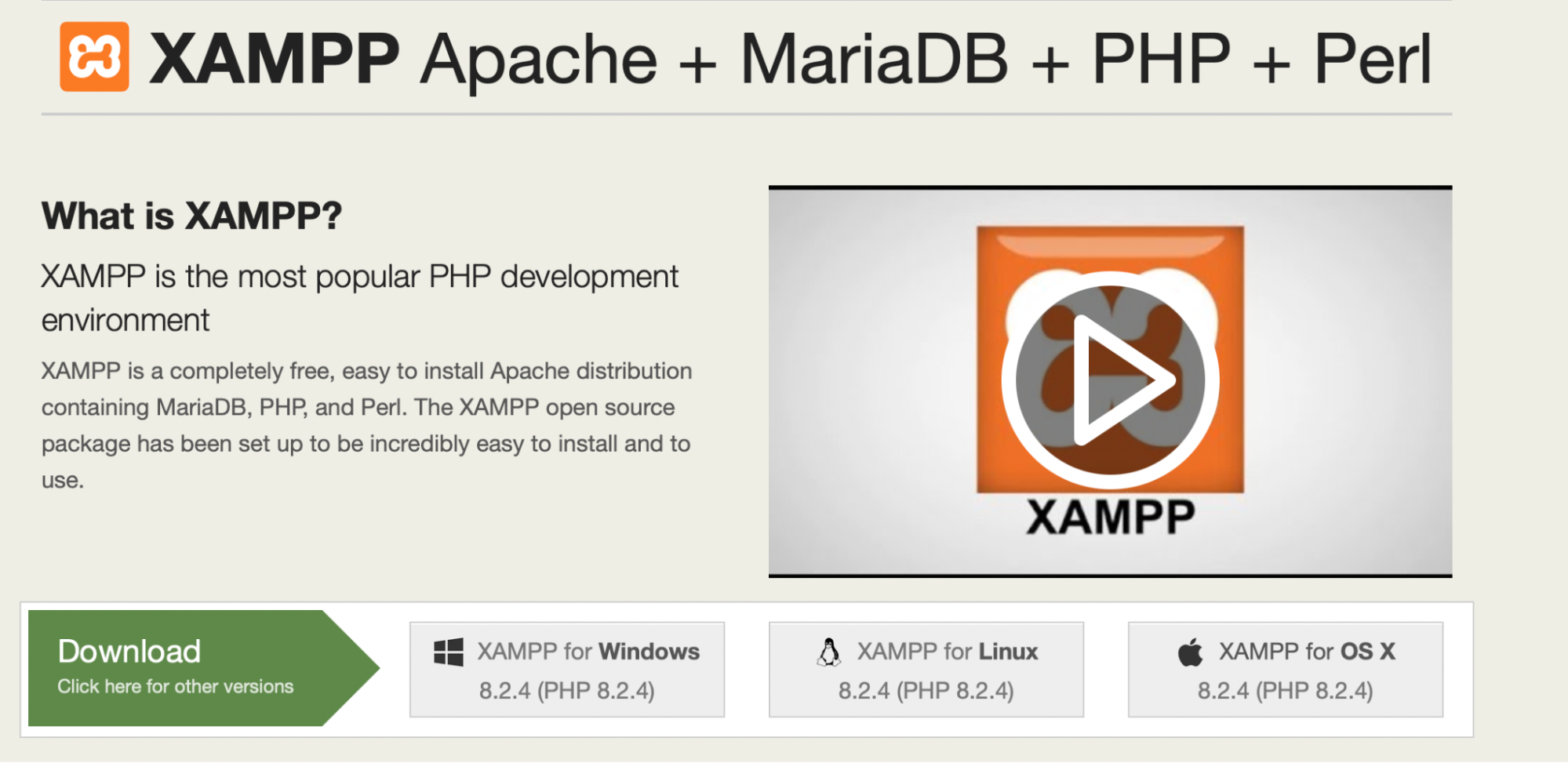
Task: Open the green Download other versions button
Action: click(x=204, y=668)
